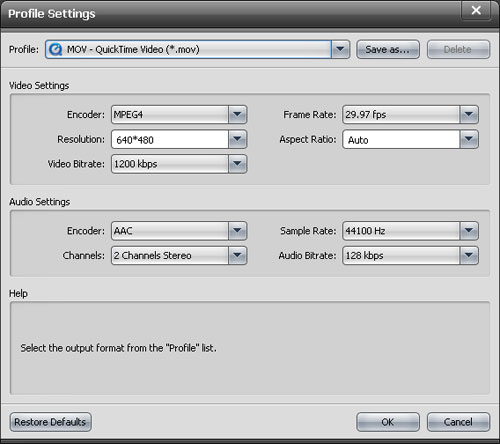The height and width of the screenshot is (444, 500).
Task: Expand the Aspect Ratio Auto dropdown
Action: coord(469,139)
